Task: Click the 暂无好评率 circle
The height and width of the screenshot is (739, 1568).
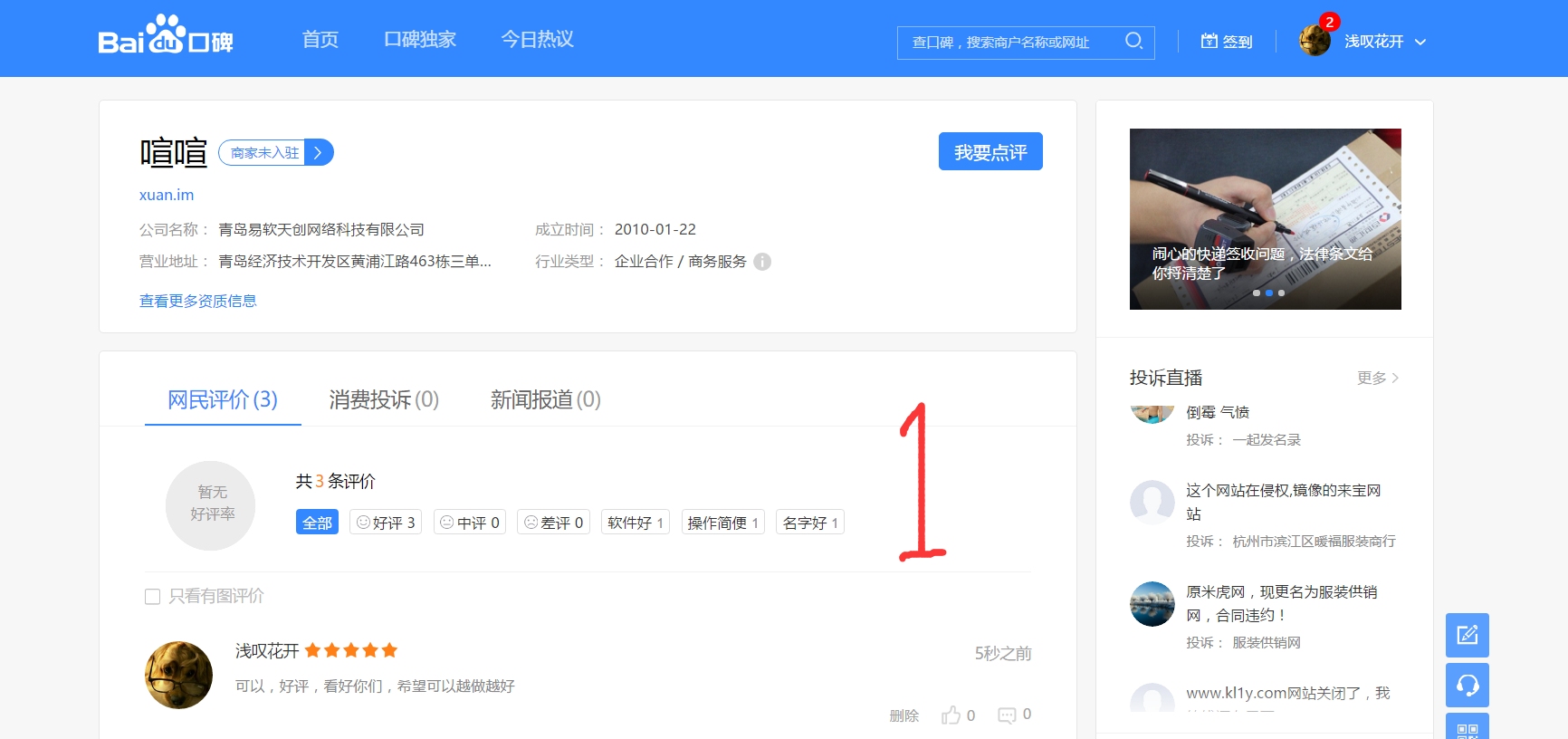Action: pyautogui.click(x=211, y=505)
